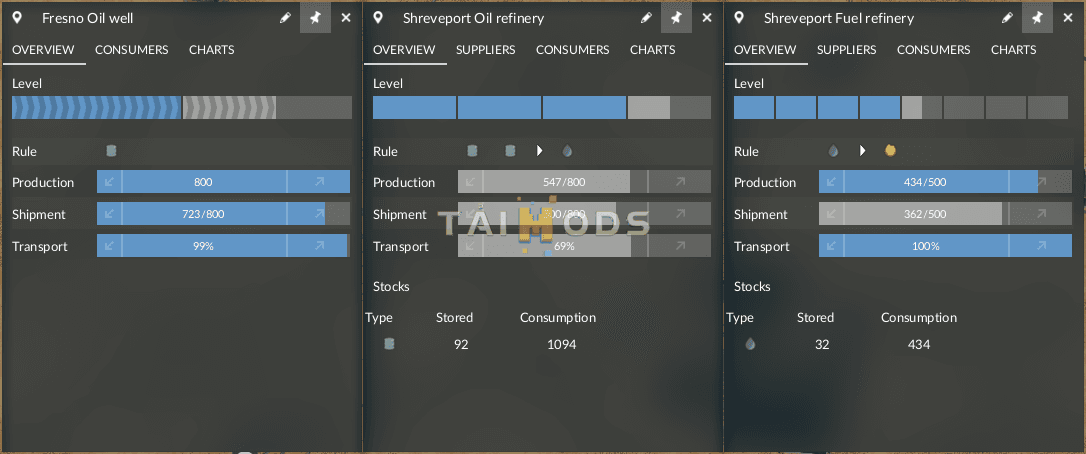
Task: Click Fuel refinery Shipment bar left arrow icon
Action: click(x=831, y=214)
